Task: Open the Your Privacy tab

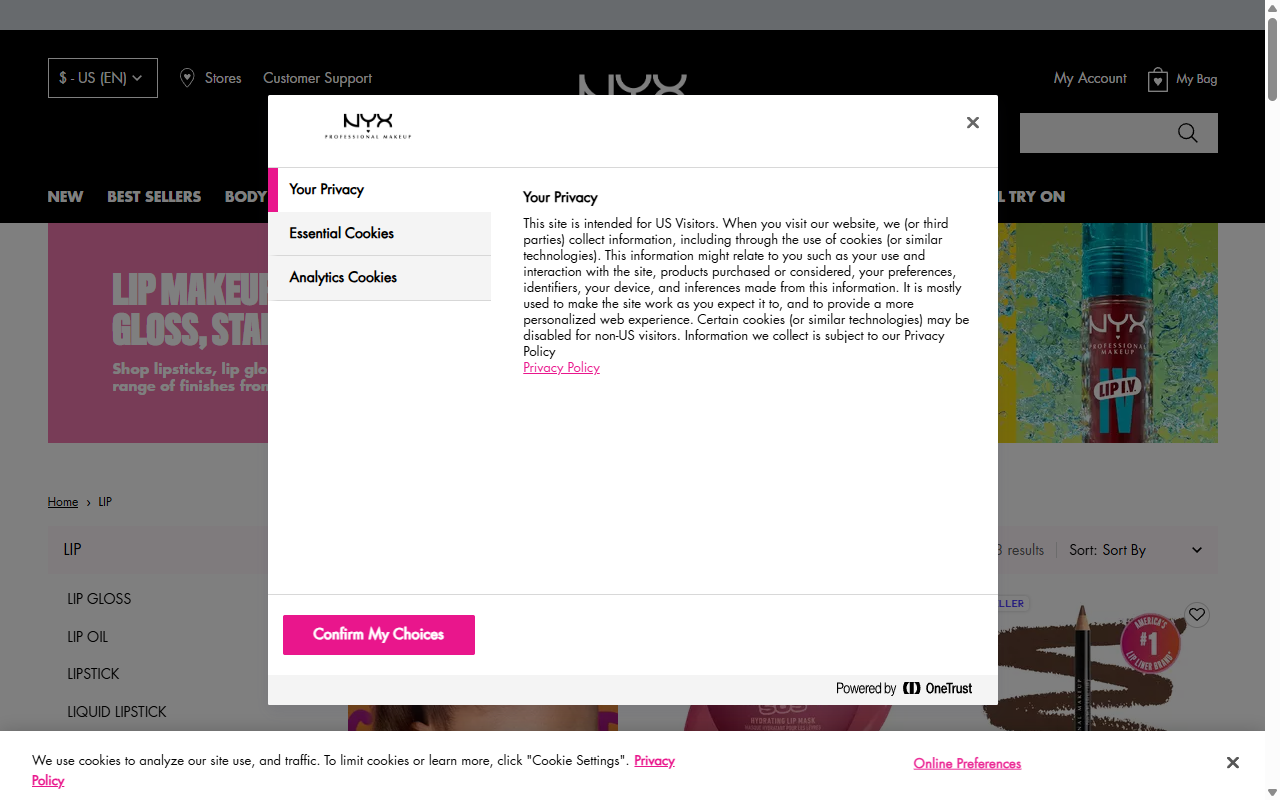Action: click(x=380, y=189)
